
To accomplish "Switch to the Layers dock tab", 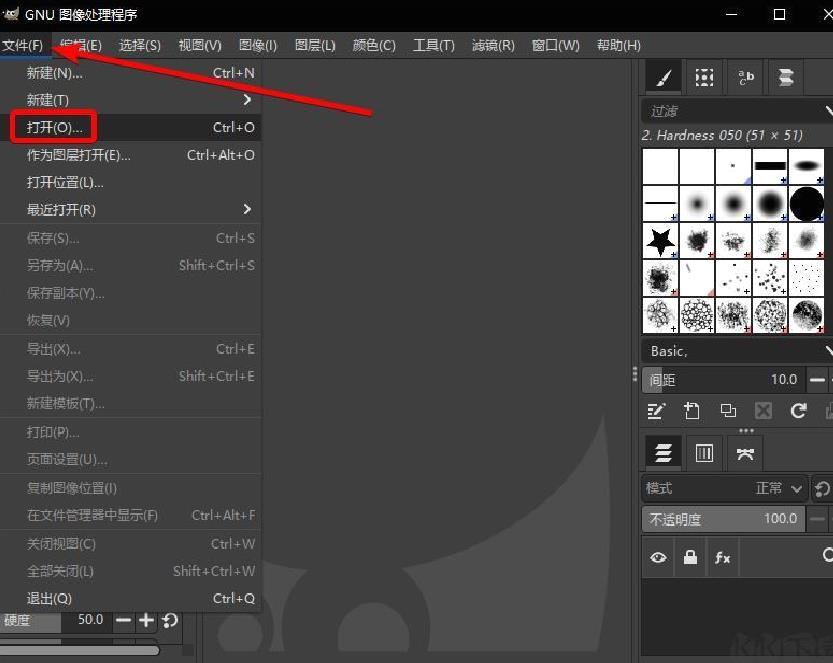I will (x=663, y=453).
